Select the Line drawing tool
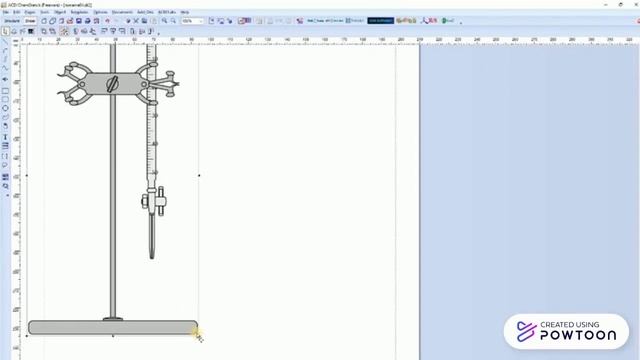 5,42
